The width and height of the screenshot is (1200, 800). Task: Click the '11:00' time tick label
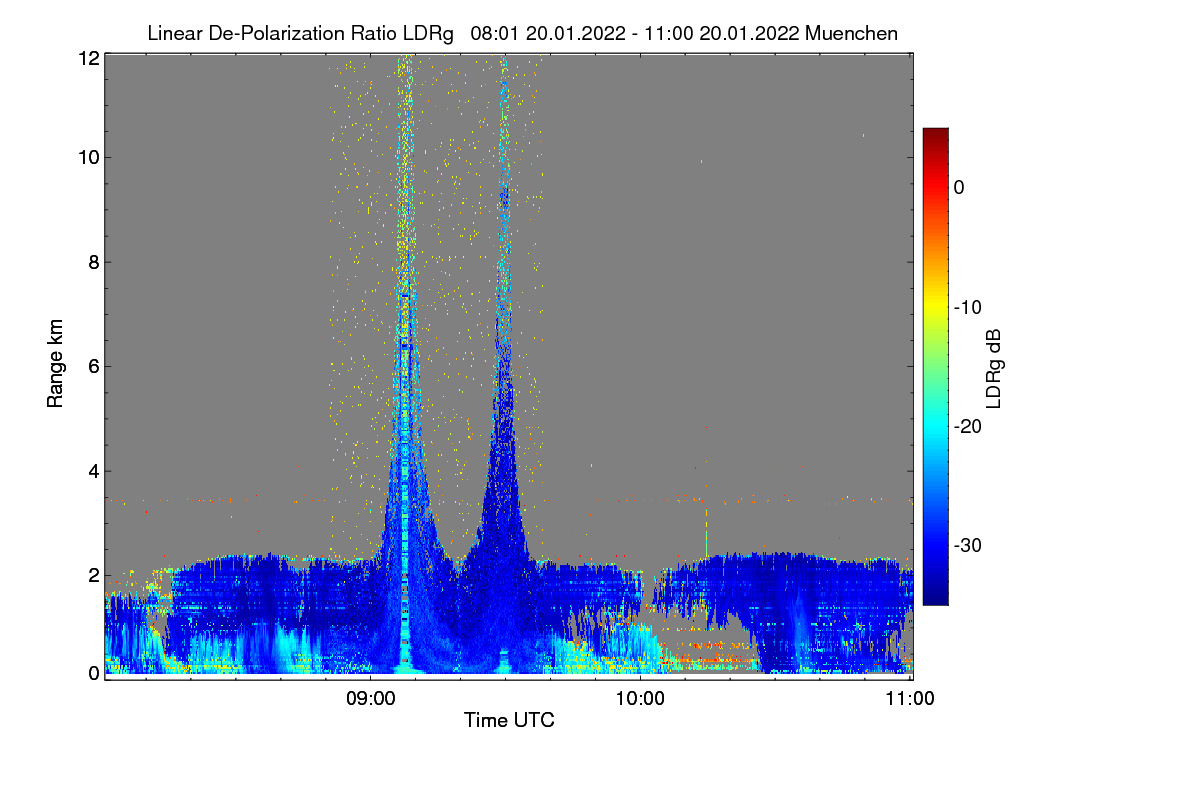910,699
